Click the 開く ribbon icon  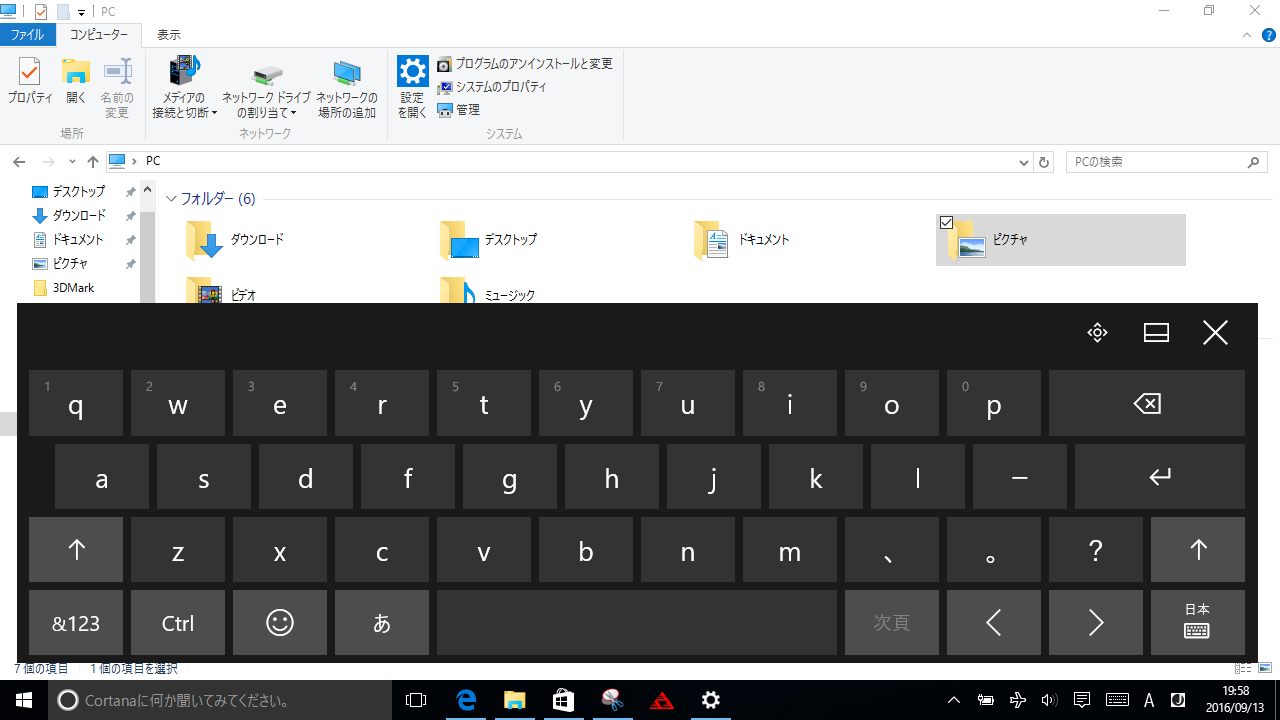pos(77,82)
